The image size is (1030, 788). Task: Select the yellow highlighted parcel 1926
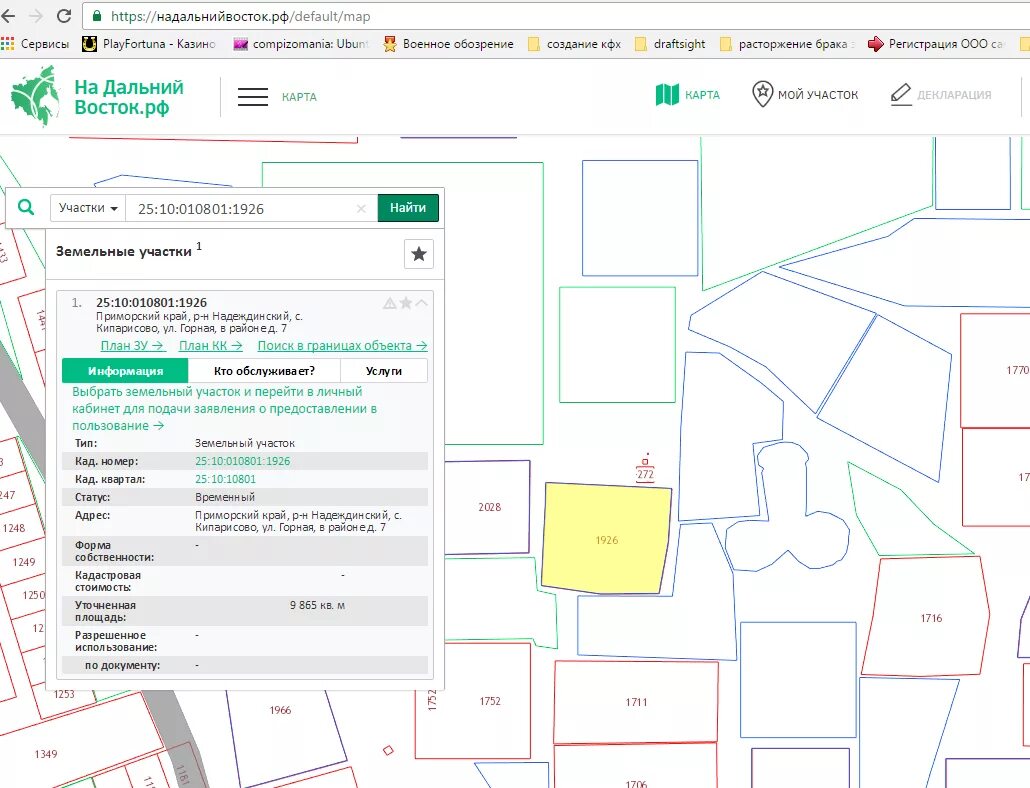[x=606, y=539]
